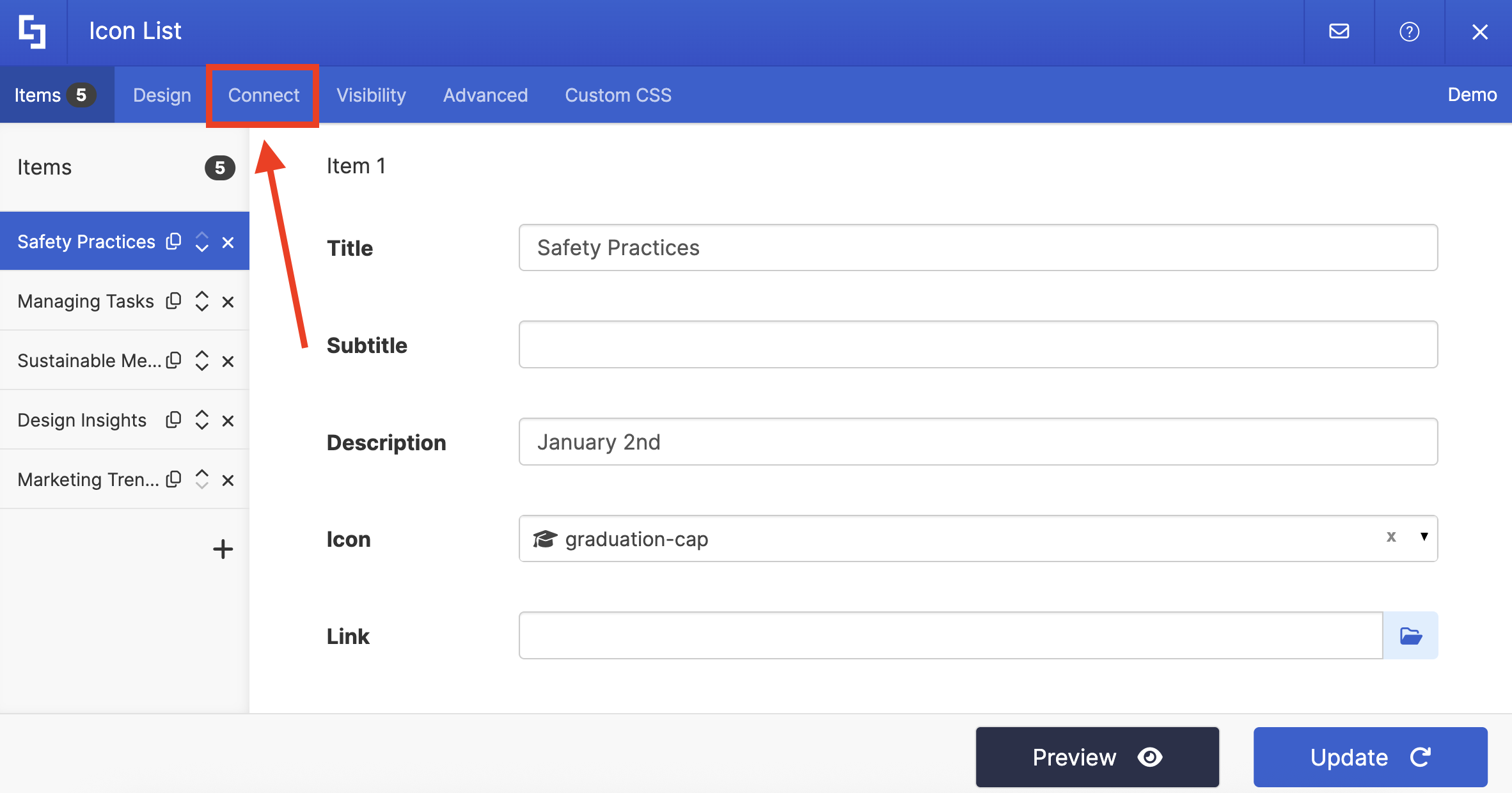Open the help question mark icon
This screenshot has height=793, width=1512.
click(x=1409, y=31)
